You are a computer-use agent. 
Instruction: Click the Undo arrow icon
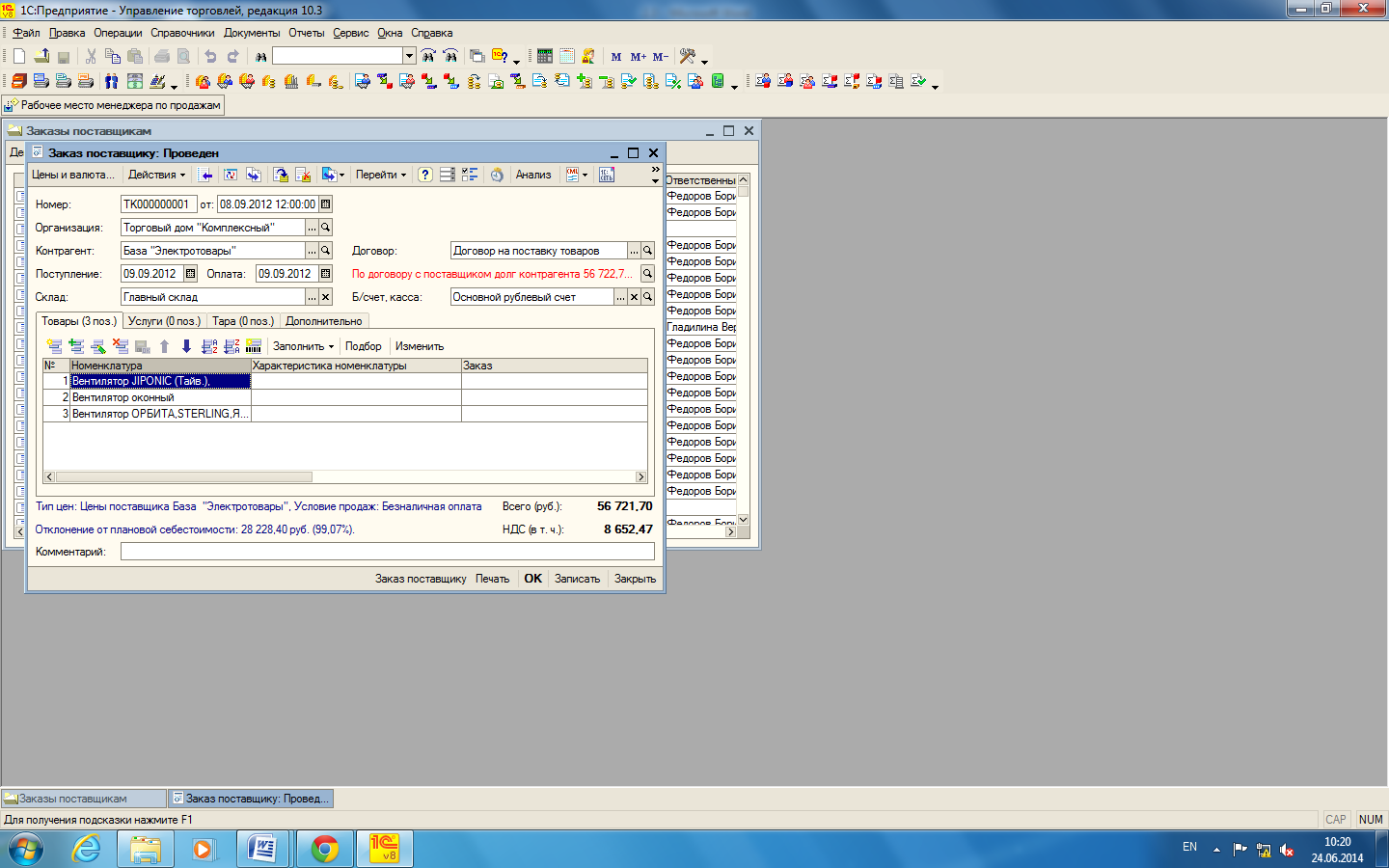pyautogui.click(x=210, y=57)
